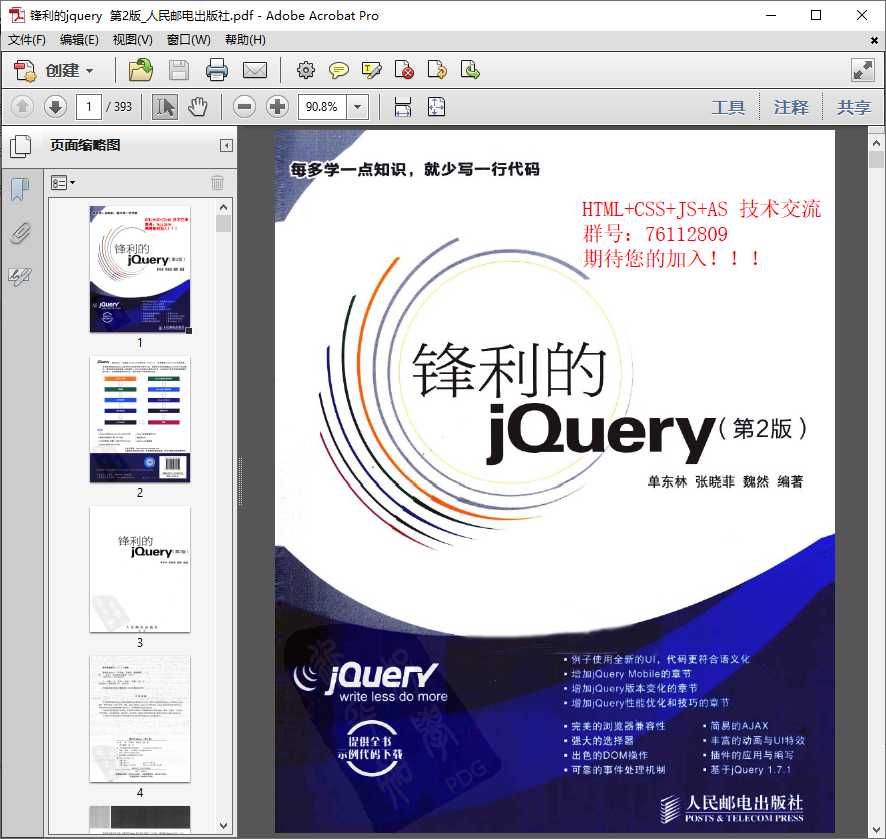The image size is (886, 839).
Task: Collapse the page thumbnails navigation pane
Action: click(x=226, y=146)
